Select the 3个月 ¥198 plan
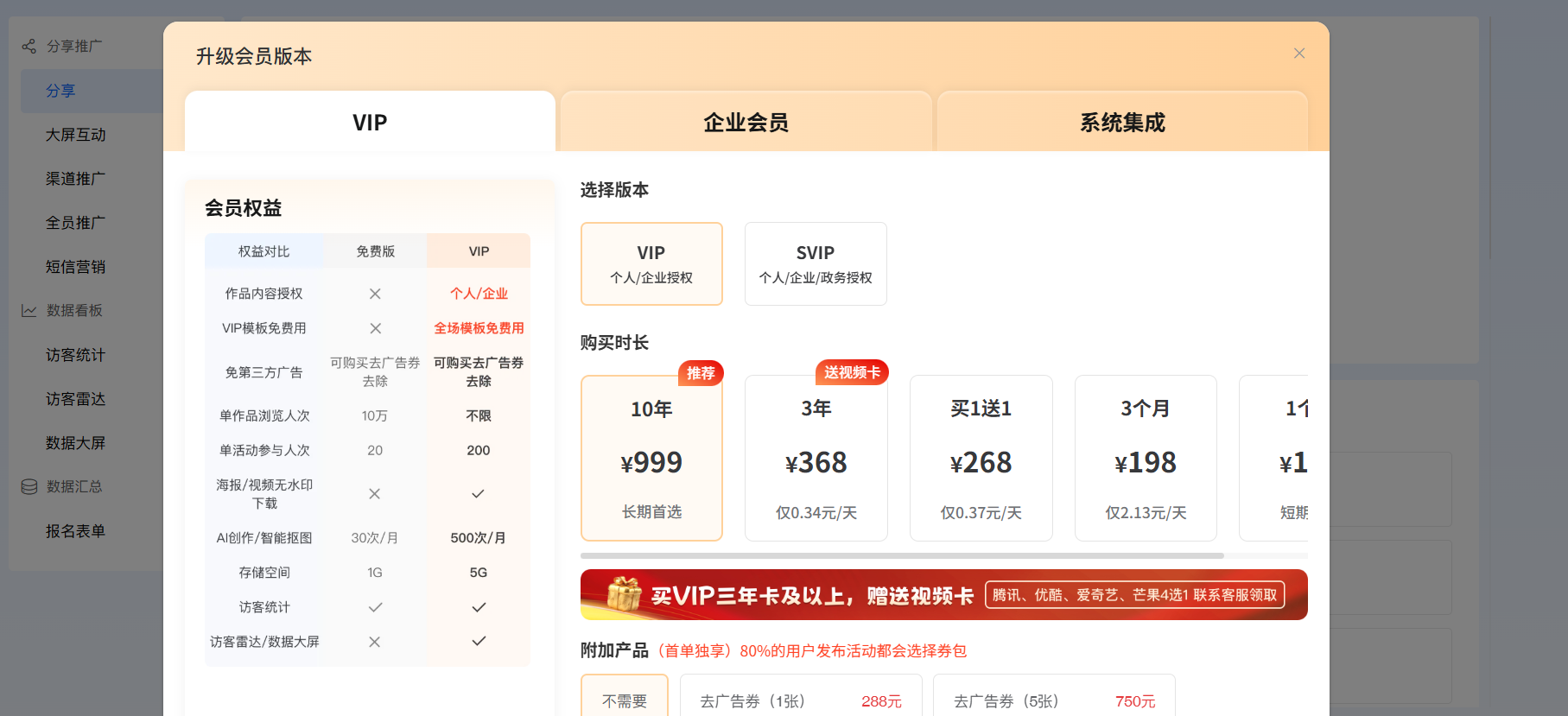Viewport: 1568px width, 716px height. point(1145,459)
